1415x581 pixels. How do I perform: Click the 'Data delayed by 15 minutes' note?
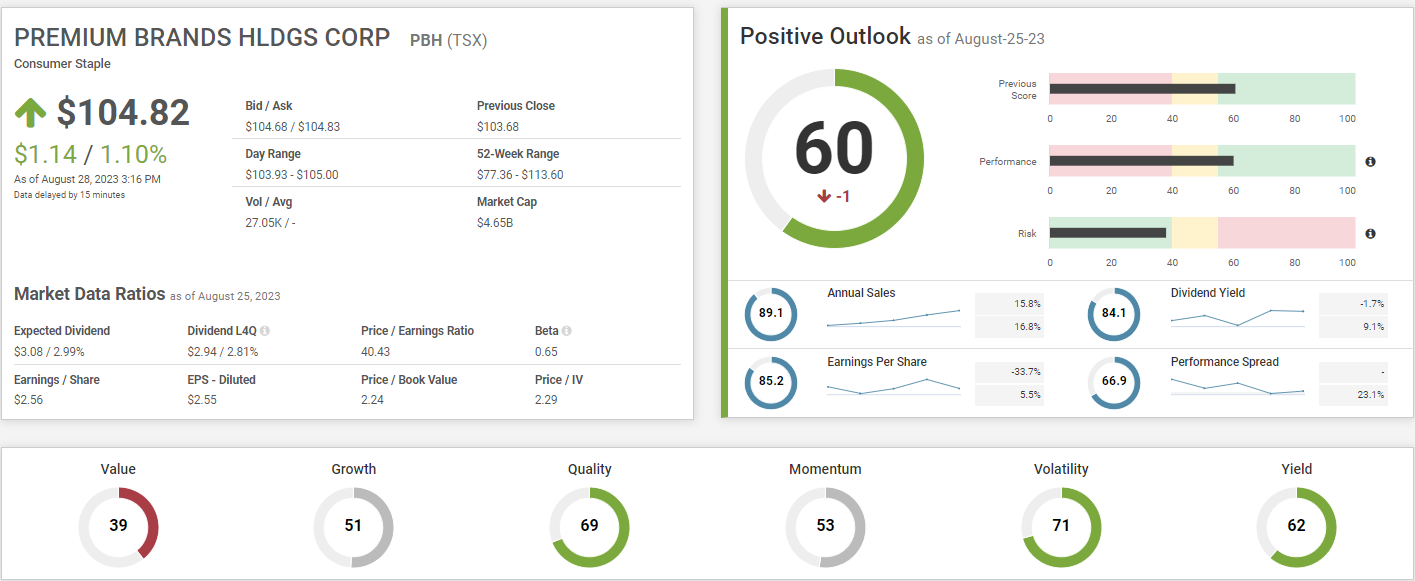click(x=69, y=195)
